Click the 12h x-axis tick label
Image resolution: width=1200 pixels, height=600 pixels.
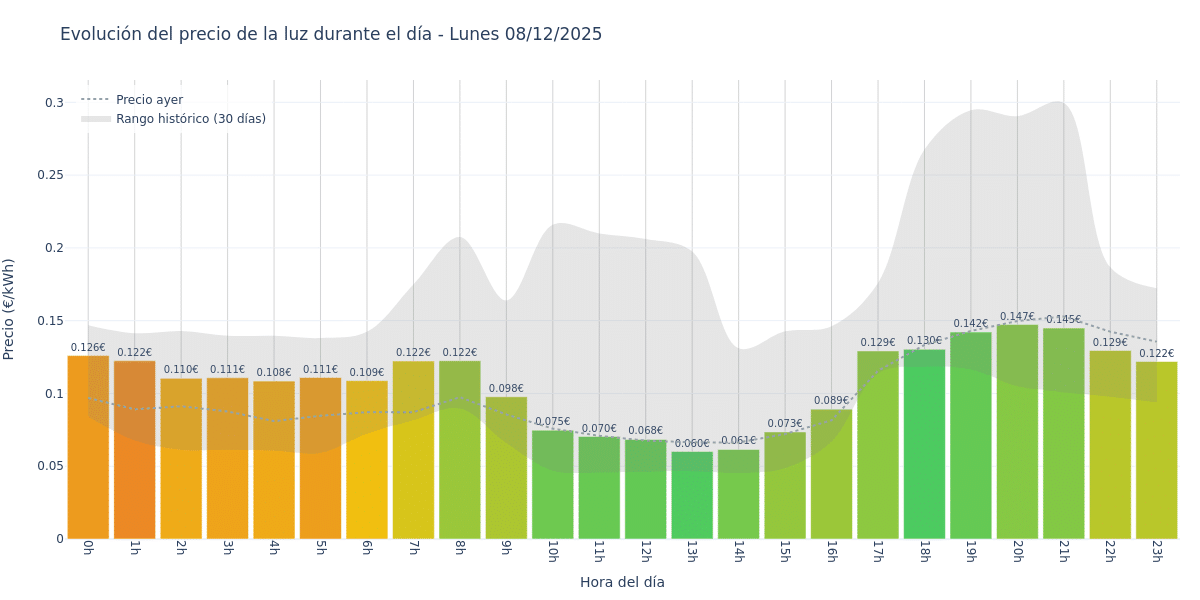(x=645, y=551)
